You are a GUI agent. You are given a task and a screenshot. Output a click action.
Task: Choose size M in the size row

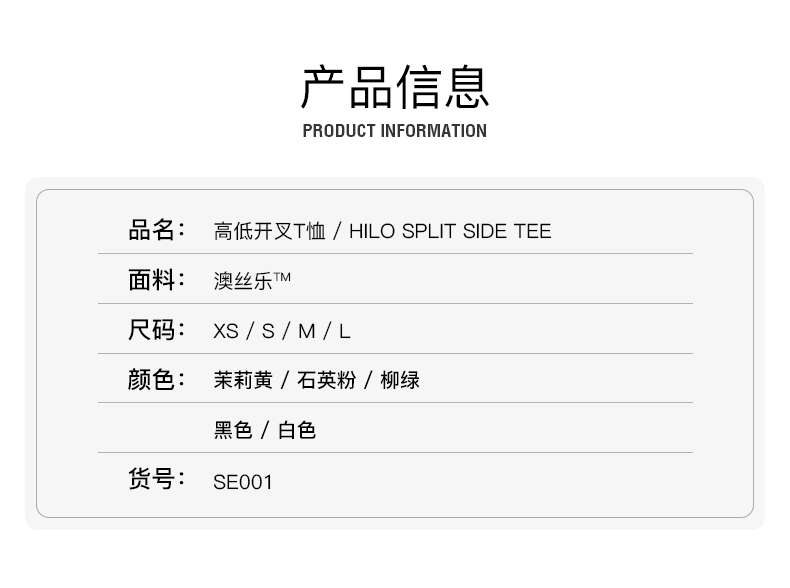306,332
